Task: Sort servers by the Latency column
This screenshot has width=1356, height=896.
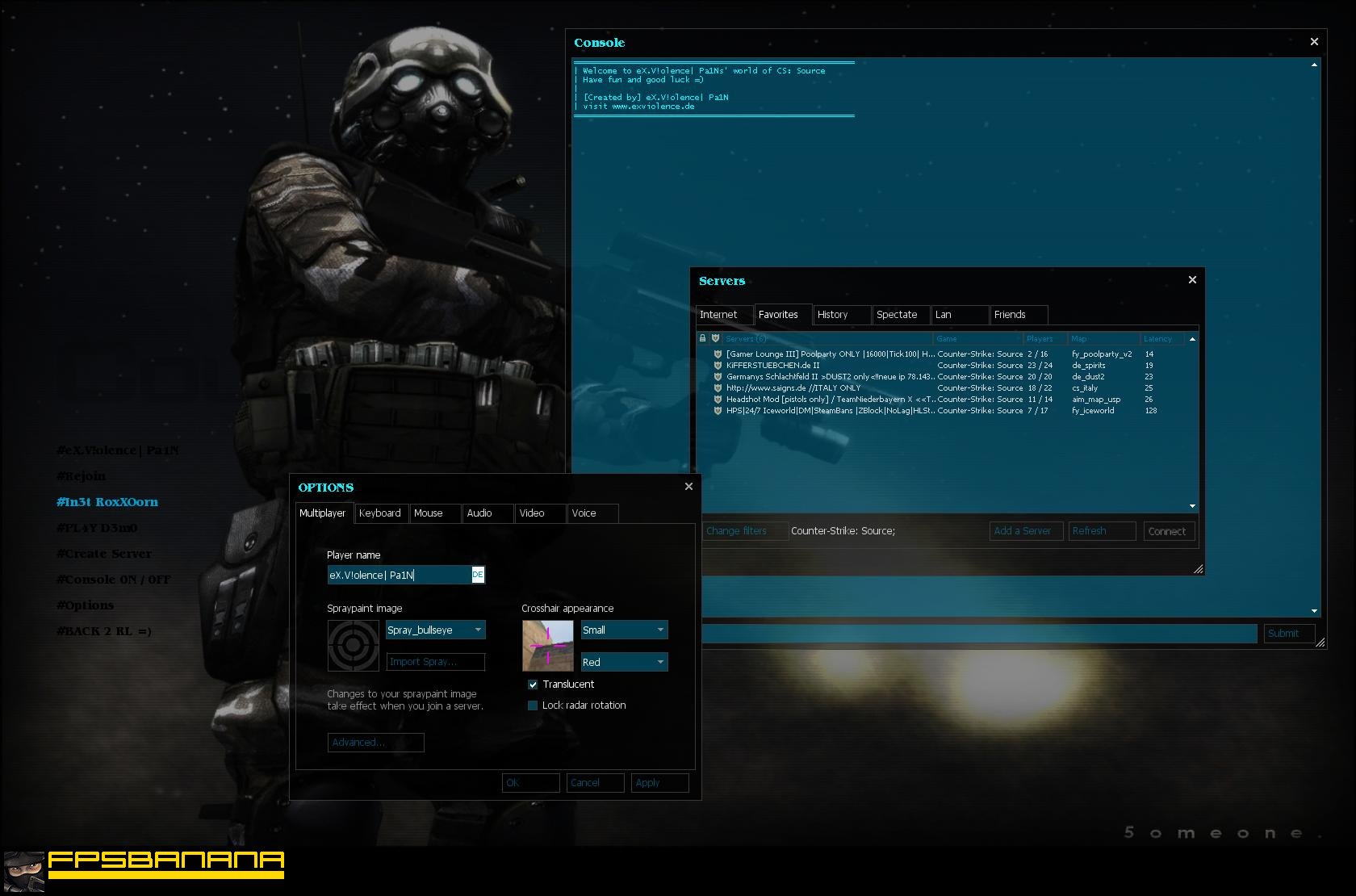Action: click(1161, 339)
